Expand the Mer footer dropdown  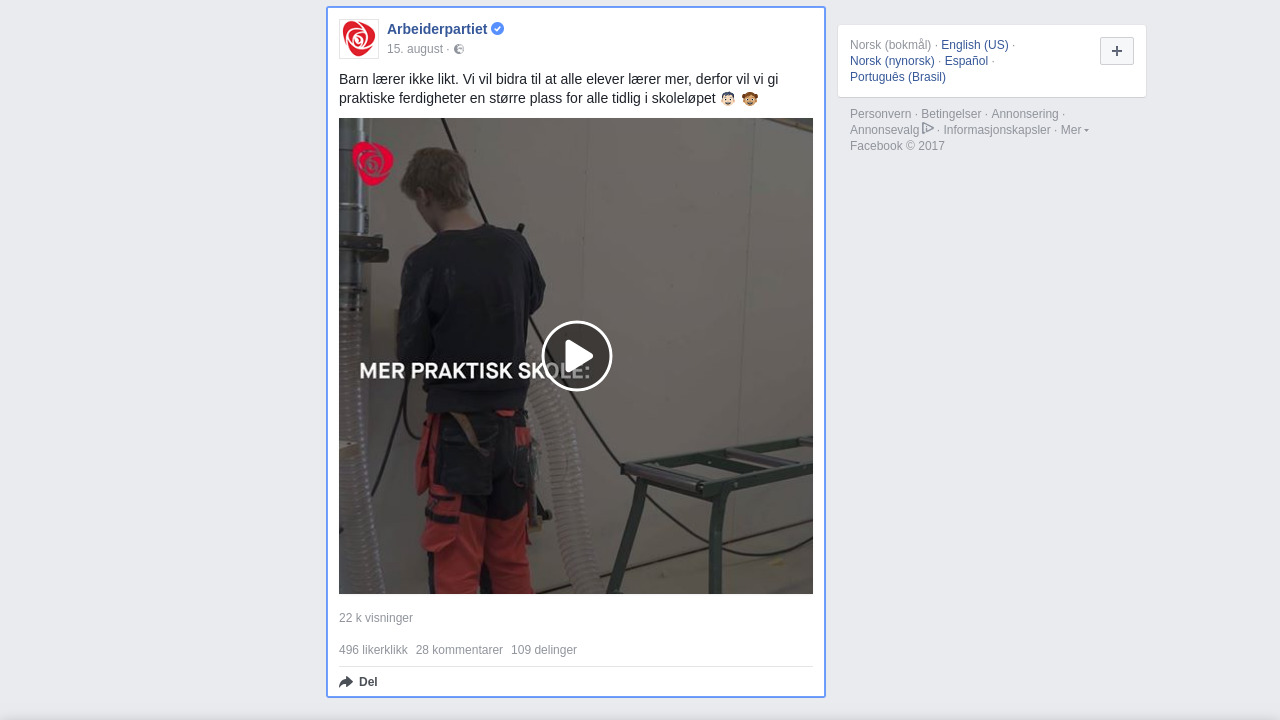[x=1074, y=130]
